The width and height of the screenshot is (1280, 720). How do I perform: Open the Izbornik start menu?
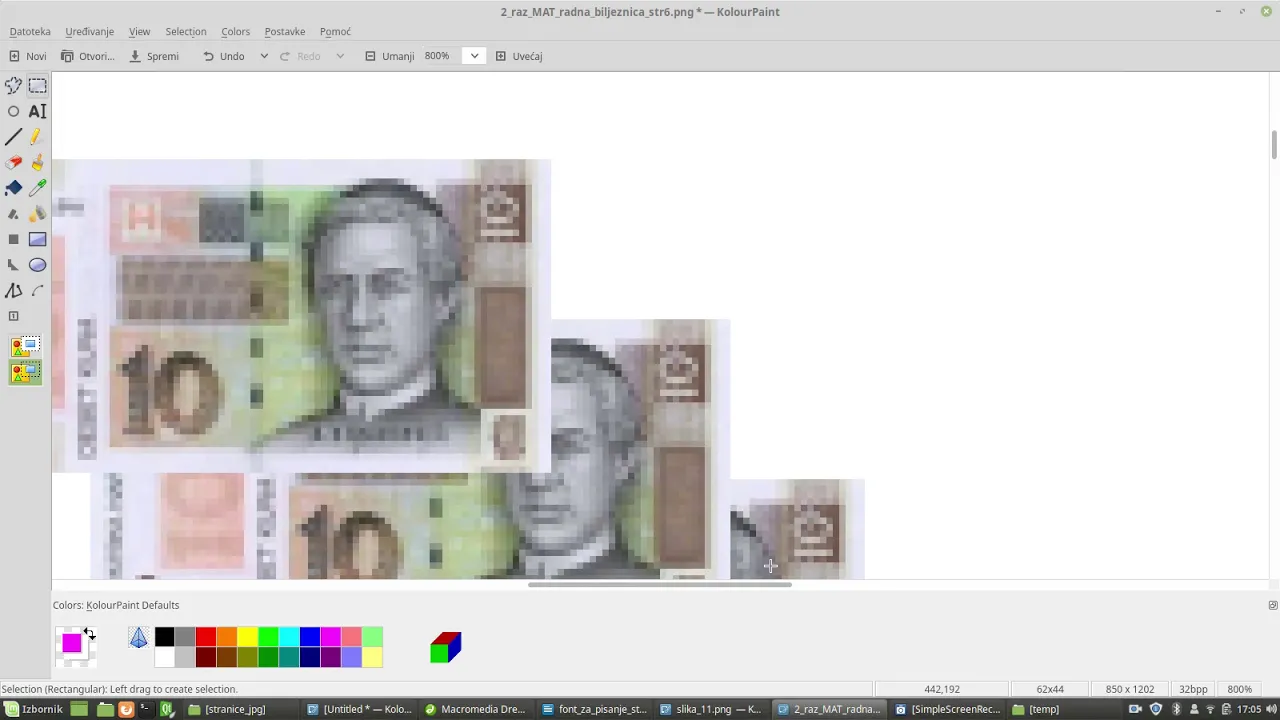tap(34, 709)
